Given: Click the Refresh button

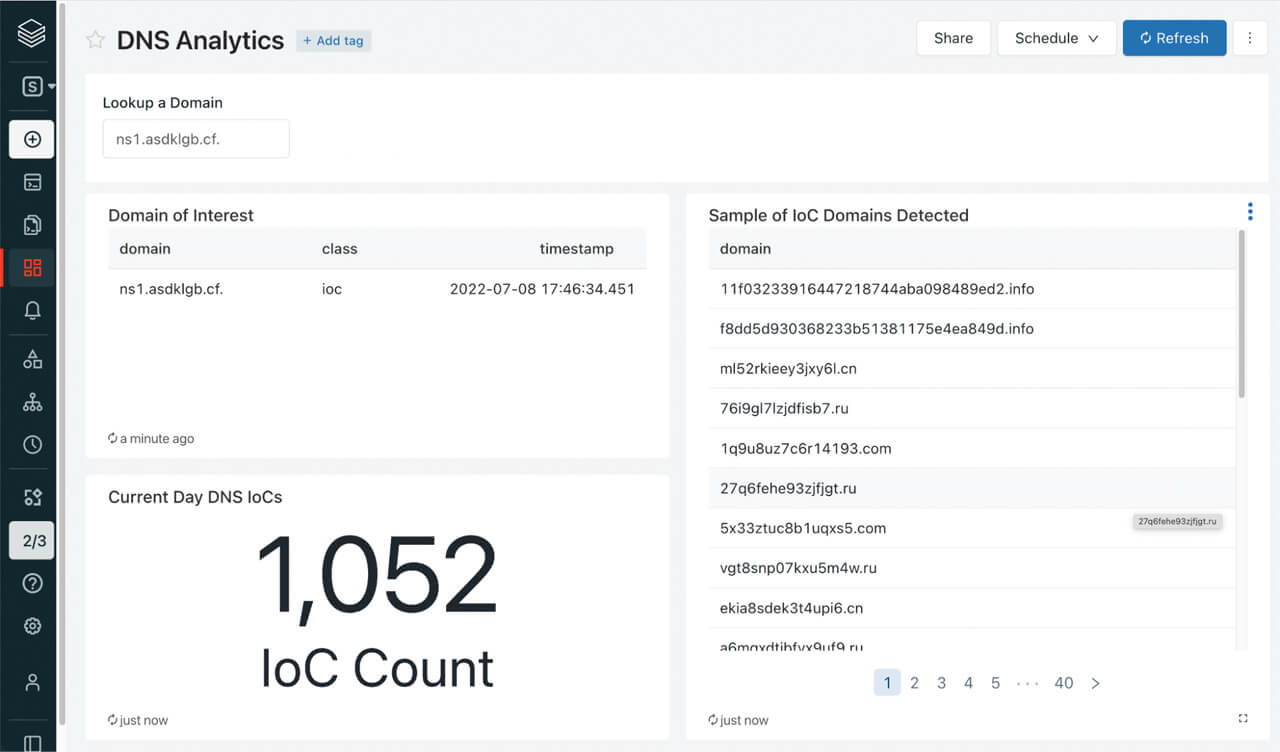Looking at the screenshot, I should pyautogui.click(x=1174, y=38).
